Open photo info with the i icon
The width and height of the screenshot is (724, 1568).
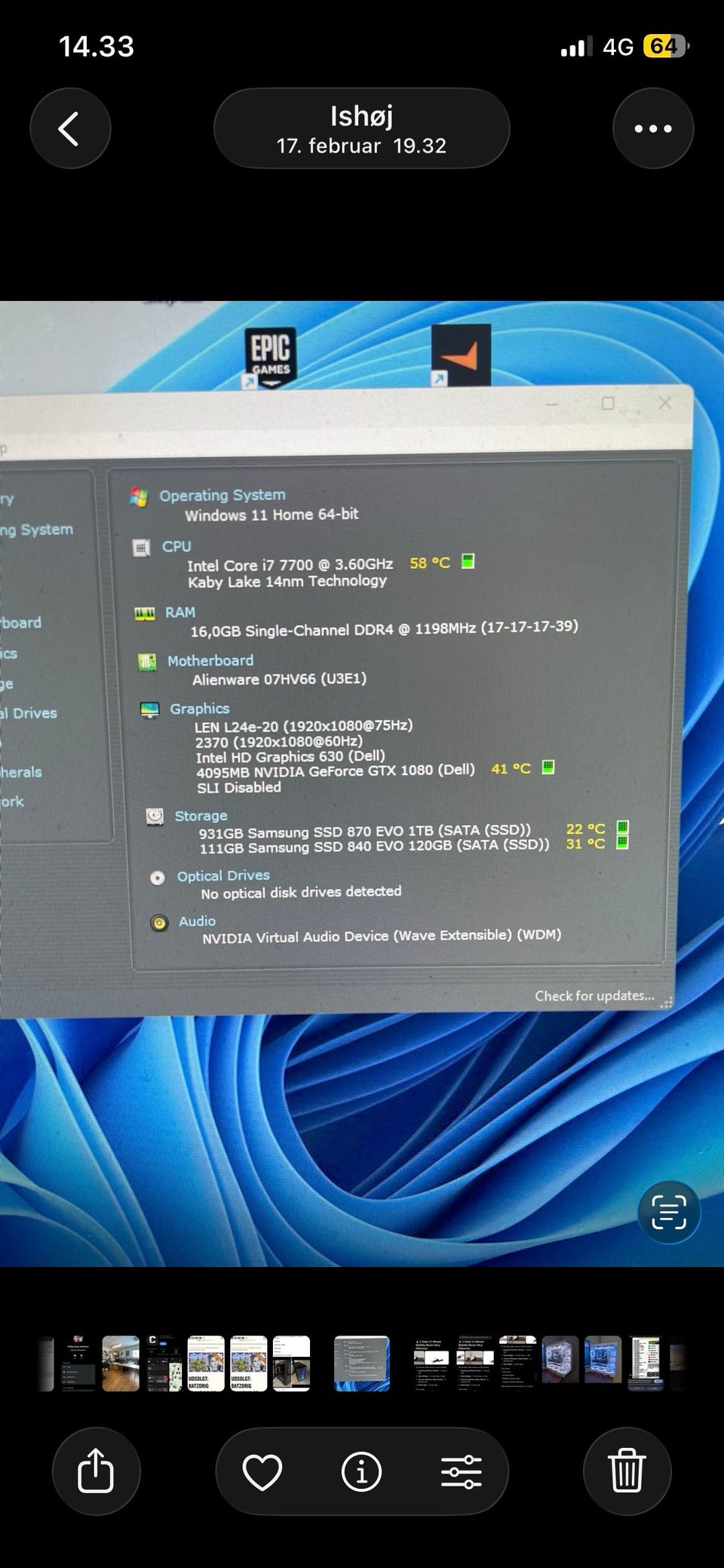pyautogui.click(x=361, y=1471)
